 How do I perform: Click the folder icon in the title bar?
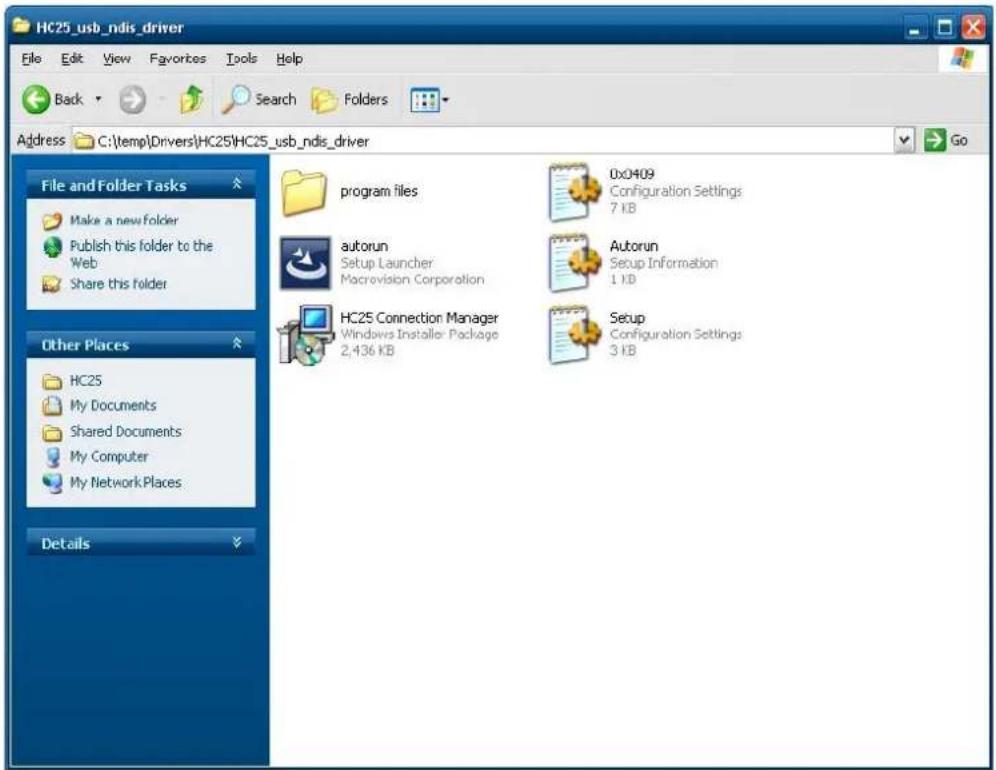point(22,26)
